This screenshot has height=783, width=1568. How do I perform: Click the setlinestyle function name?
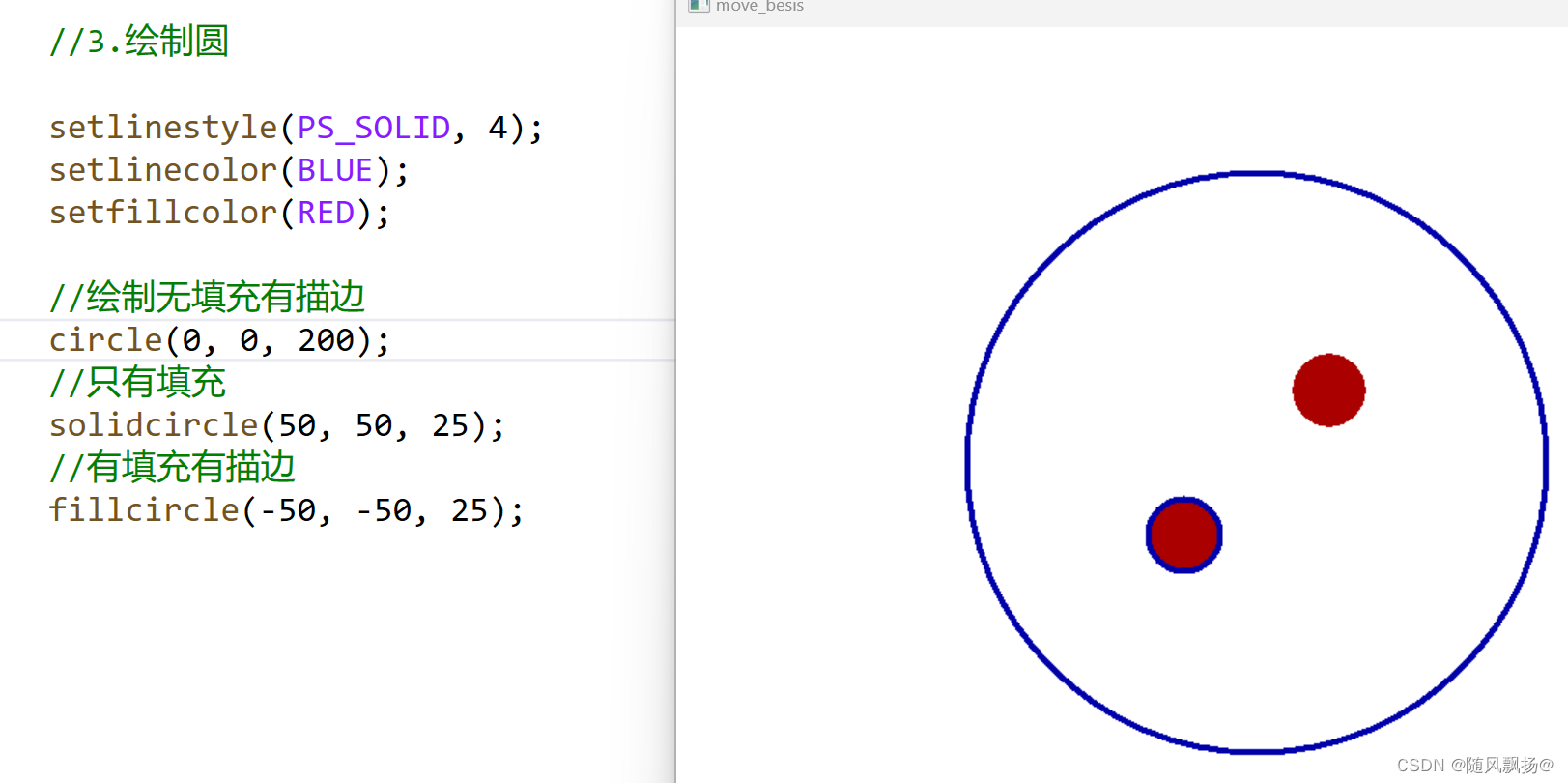[163, 128]
